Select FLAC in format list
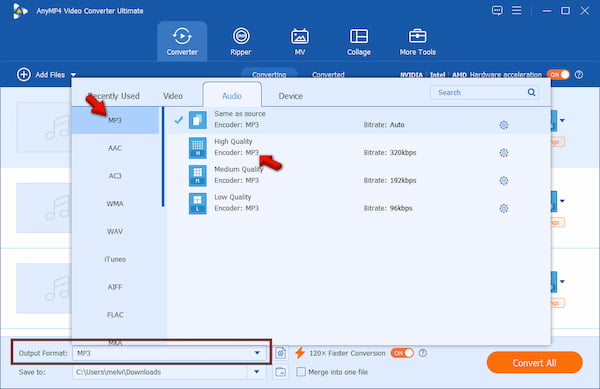 pyautogui.click(x=115, y=315)
